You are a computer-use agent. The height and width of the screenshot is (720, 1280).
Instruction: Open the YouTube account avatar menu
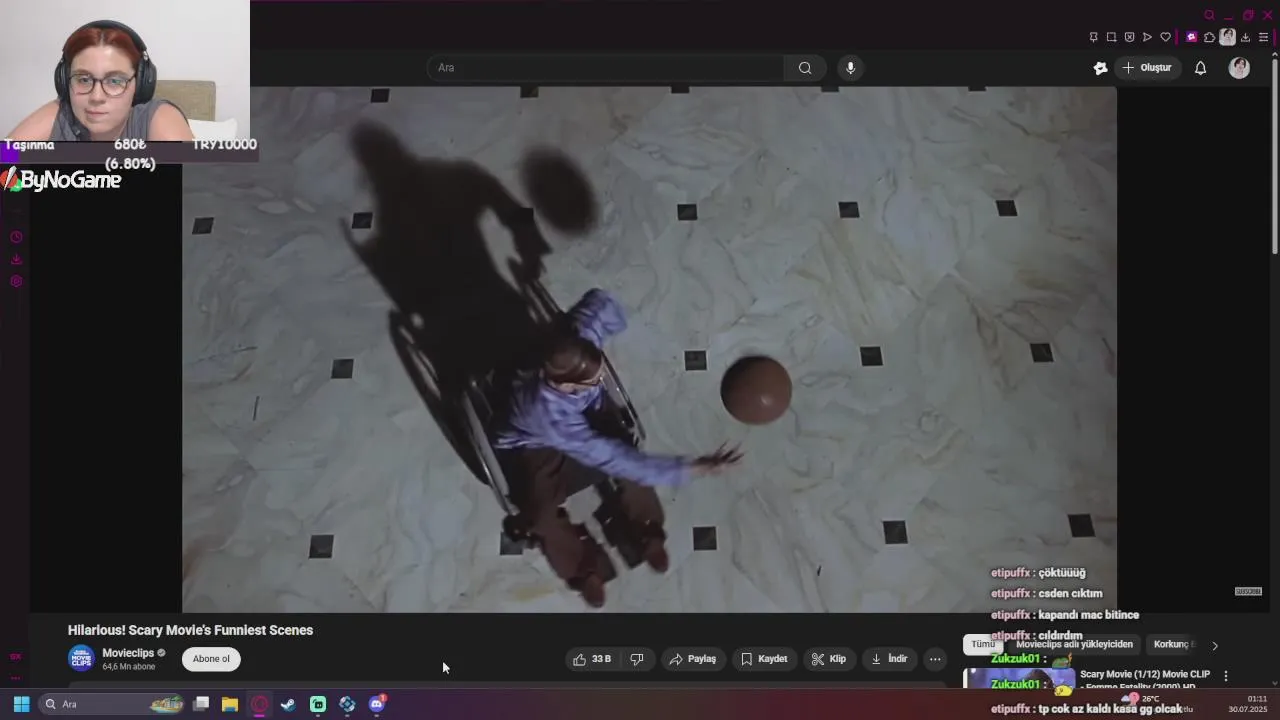point(1239,68)
